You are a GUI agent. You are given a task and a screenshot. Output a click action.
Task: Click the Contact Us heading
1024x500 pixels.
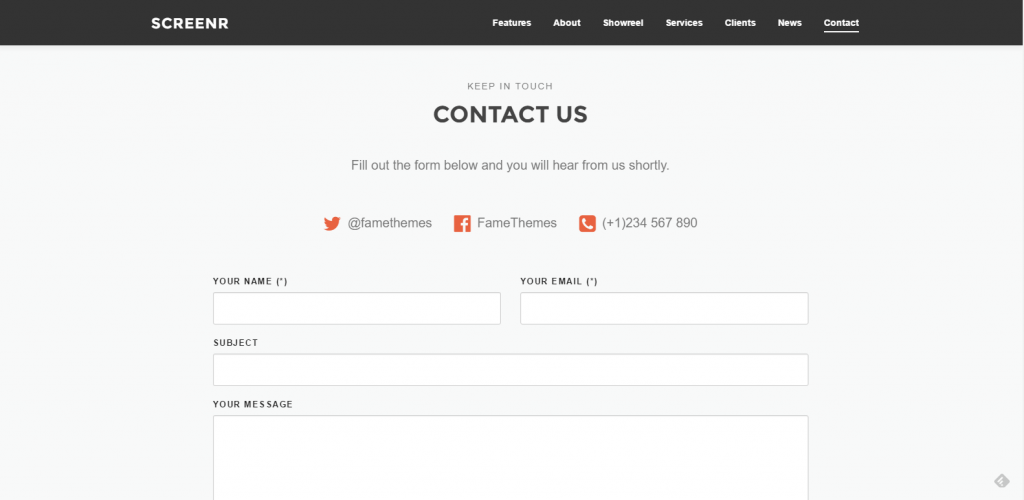tap(510, 114)
